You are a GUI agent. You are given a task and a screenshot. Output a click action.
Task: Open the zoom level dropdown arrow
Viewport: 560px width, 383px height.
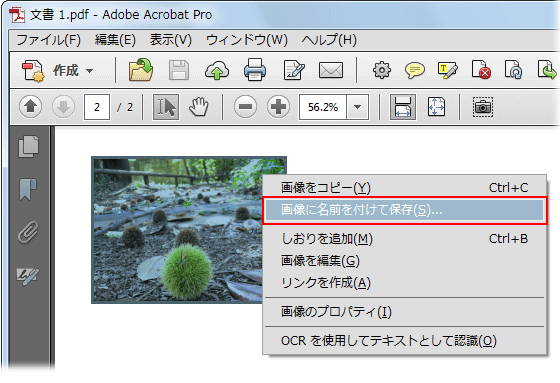[x=358, y=107]
